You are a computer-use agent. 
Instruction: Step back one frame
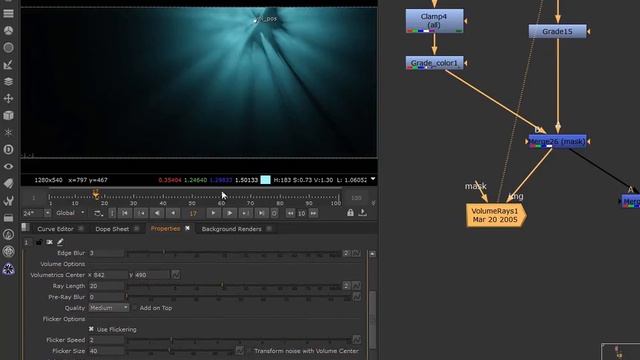173,213
